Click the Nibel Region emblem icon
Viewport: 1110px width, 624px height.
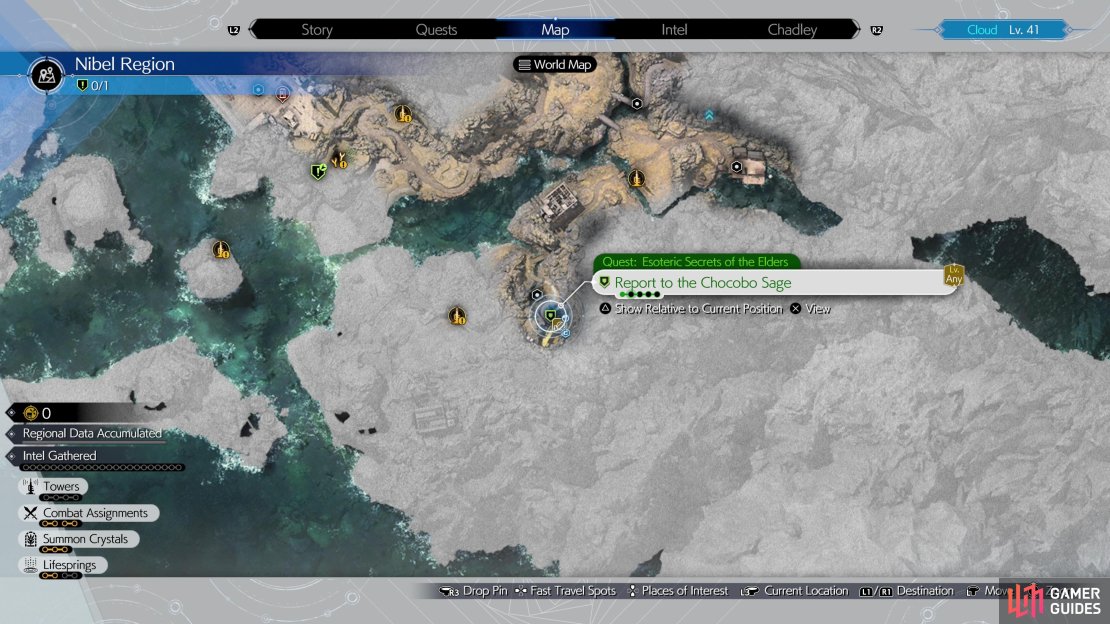(x=47, y=74)
